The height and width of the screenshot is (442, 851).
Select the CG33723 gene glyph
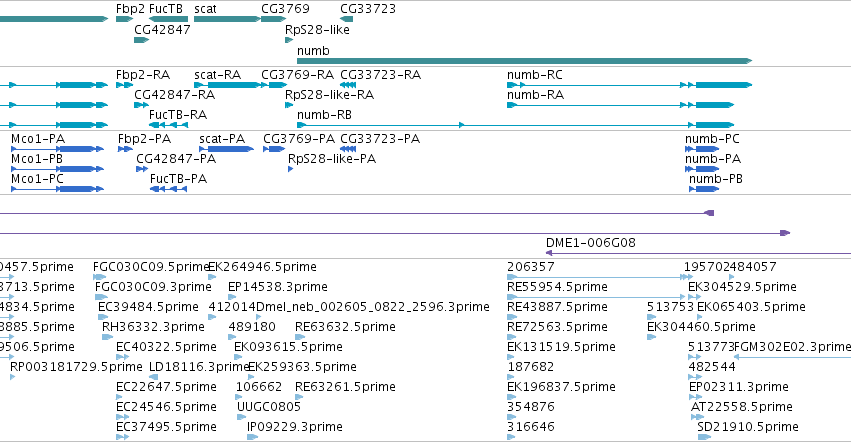346,19
